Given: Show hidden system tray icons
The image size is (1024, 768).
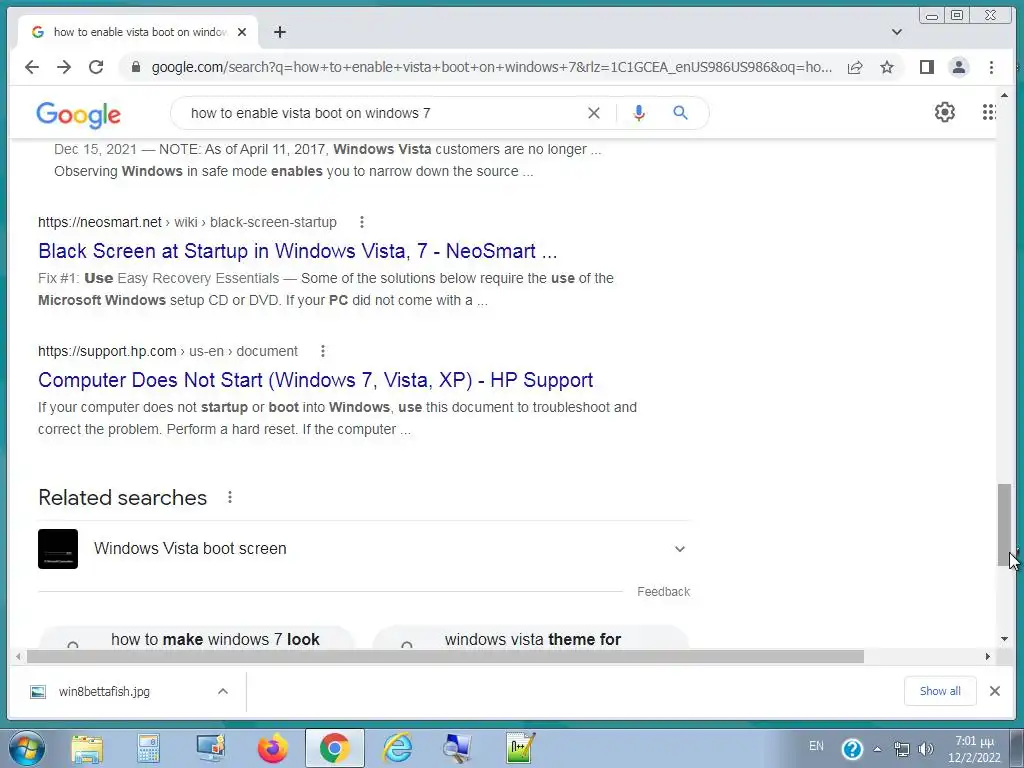Looking at the screenshot, I should pyautogui.click(x=877, y=749).
